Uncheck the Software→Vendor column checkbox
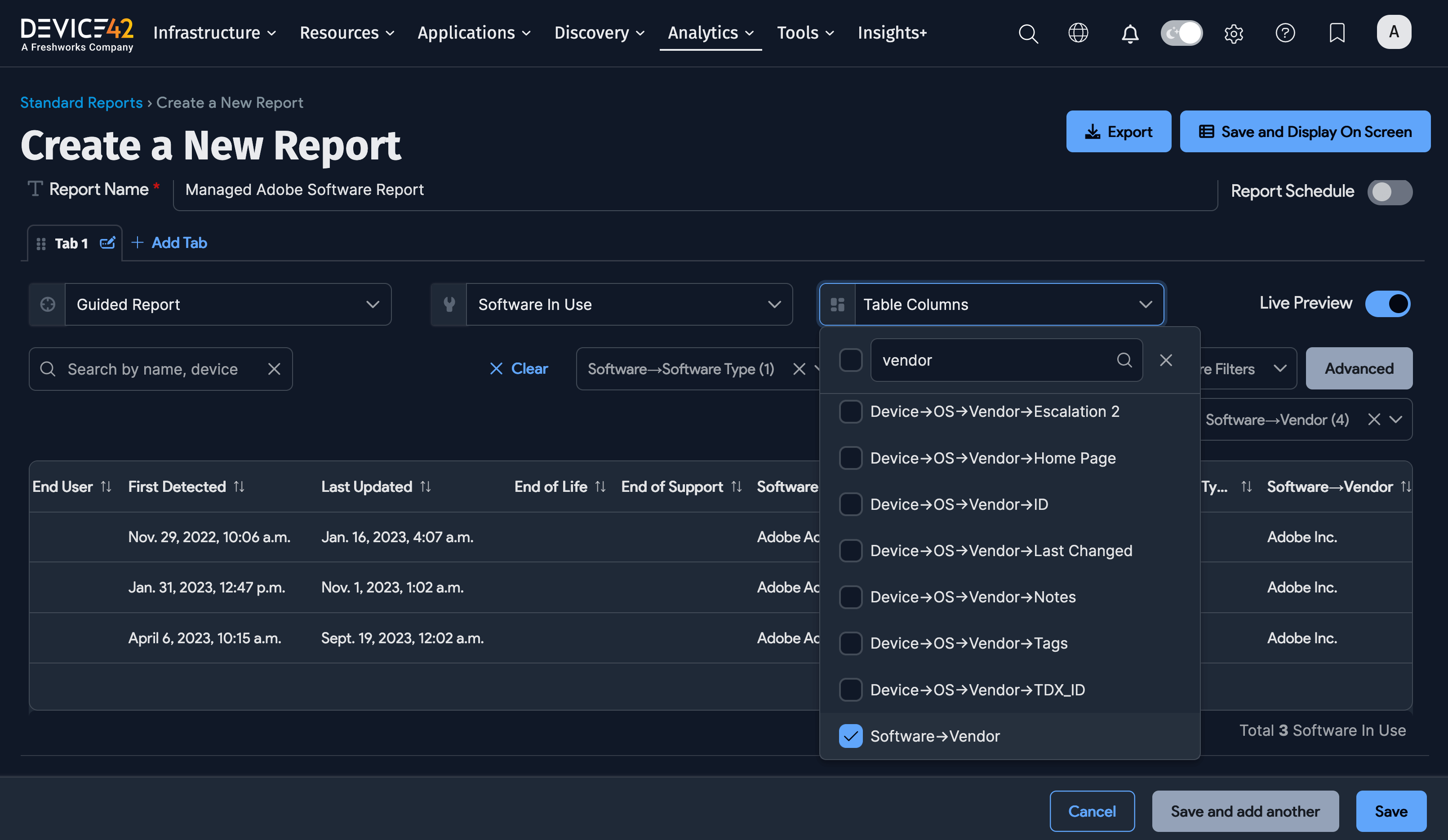 coord(850,736)
